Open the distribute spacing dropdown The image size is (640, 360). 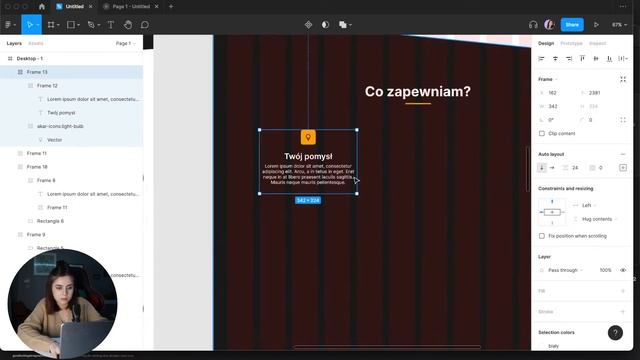point(623,59)
